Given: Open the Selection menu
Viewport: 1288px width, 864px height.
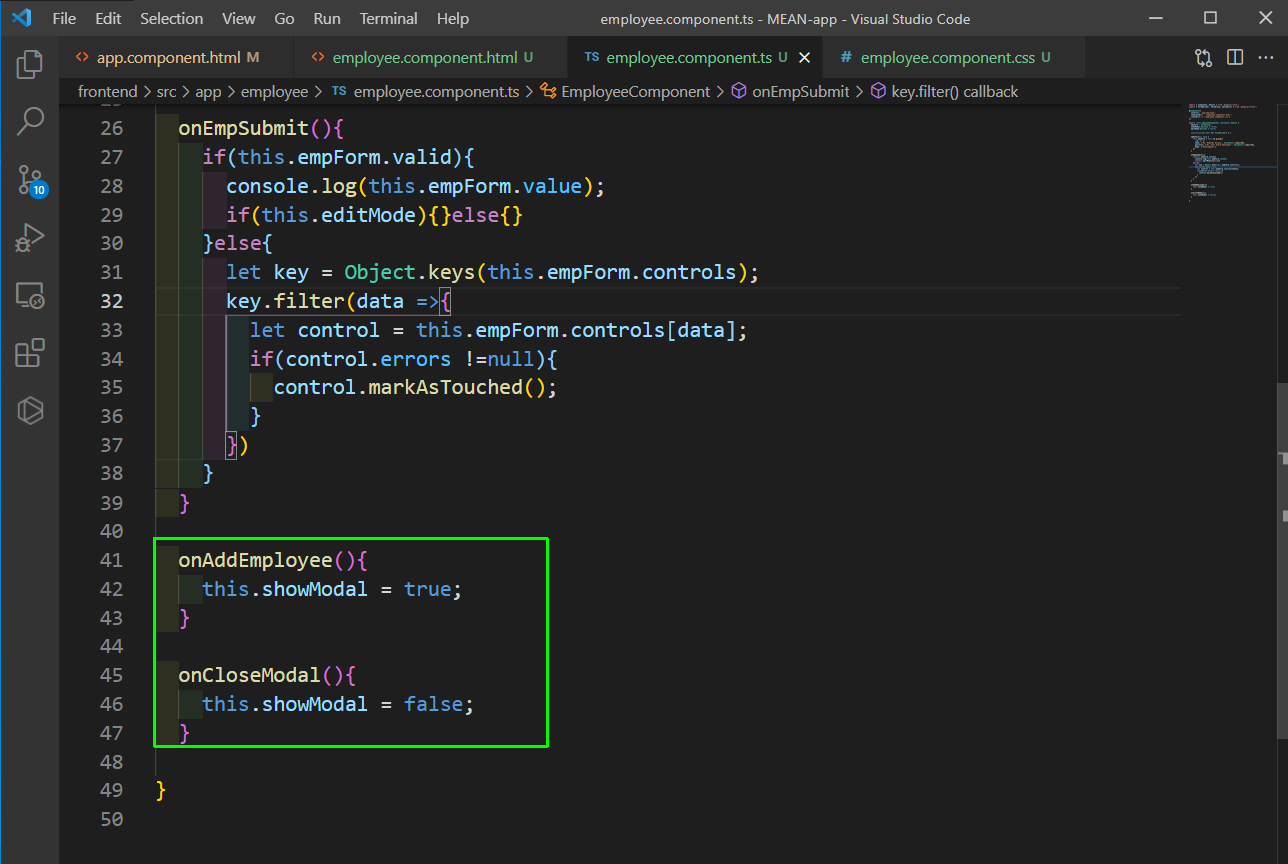Looking at the screenshot, I should [171, 19].
